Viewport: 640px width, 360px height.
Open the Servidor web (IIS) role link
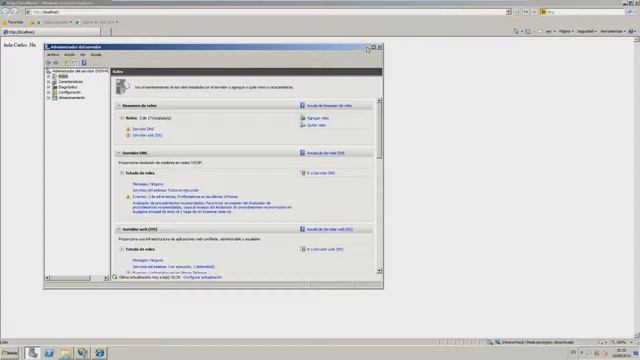(147, 135)
